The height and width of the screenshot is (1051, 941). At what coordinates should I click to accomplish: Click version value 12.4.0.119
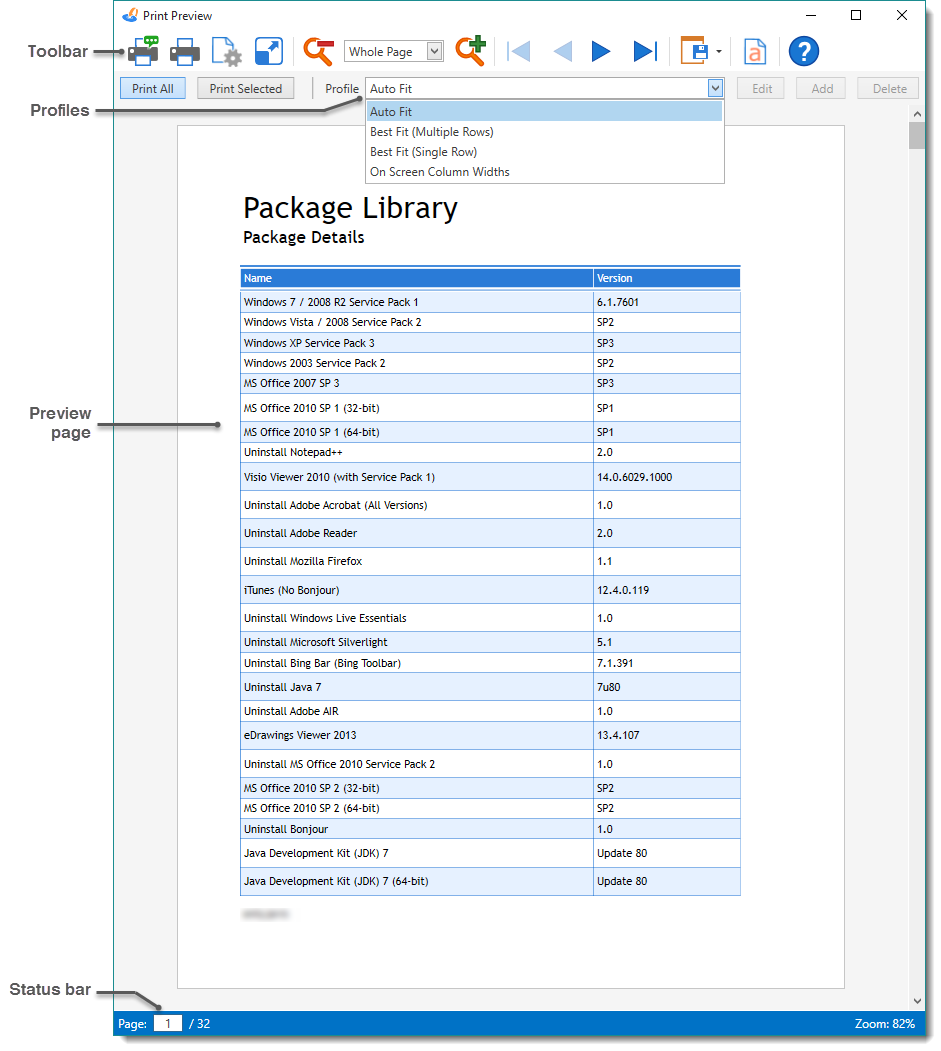[623, 590]
